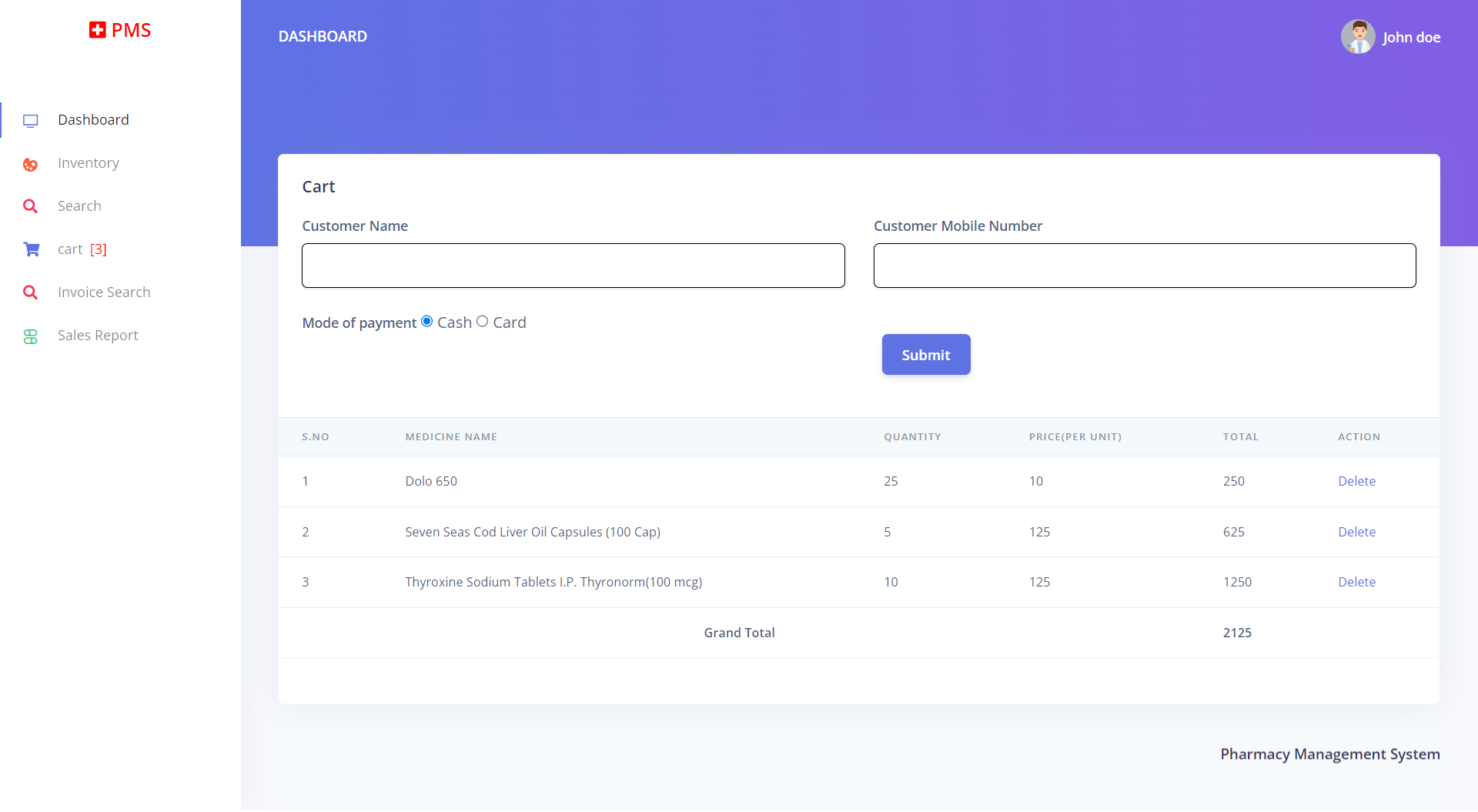Select Card as mode of payment
The width and height of the screenshot is (1478, 812).
[x=483, y=322]
